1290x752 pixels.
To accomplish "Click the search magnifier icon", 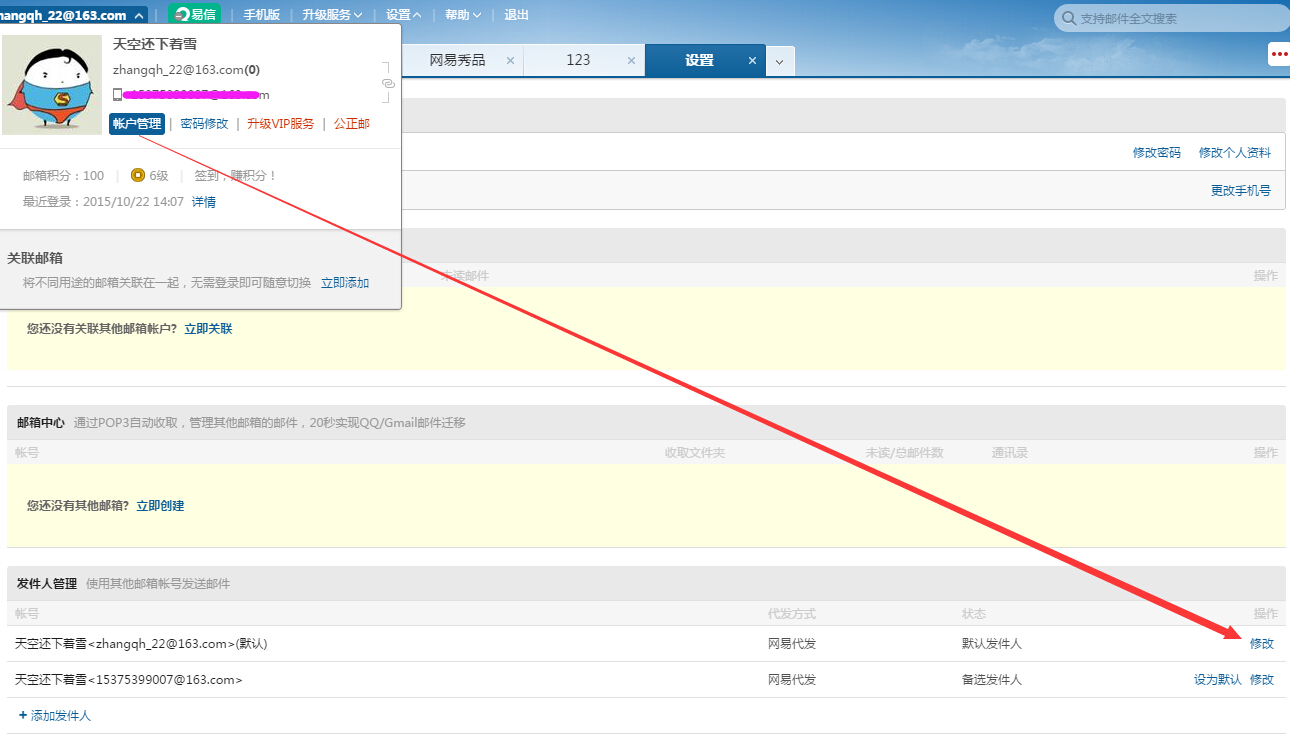I will 1069,18.
